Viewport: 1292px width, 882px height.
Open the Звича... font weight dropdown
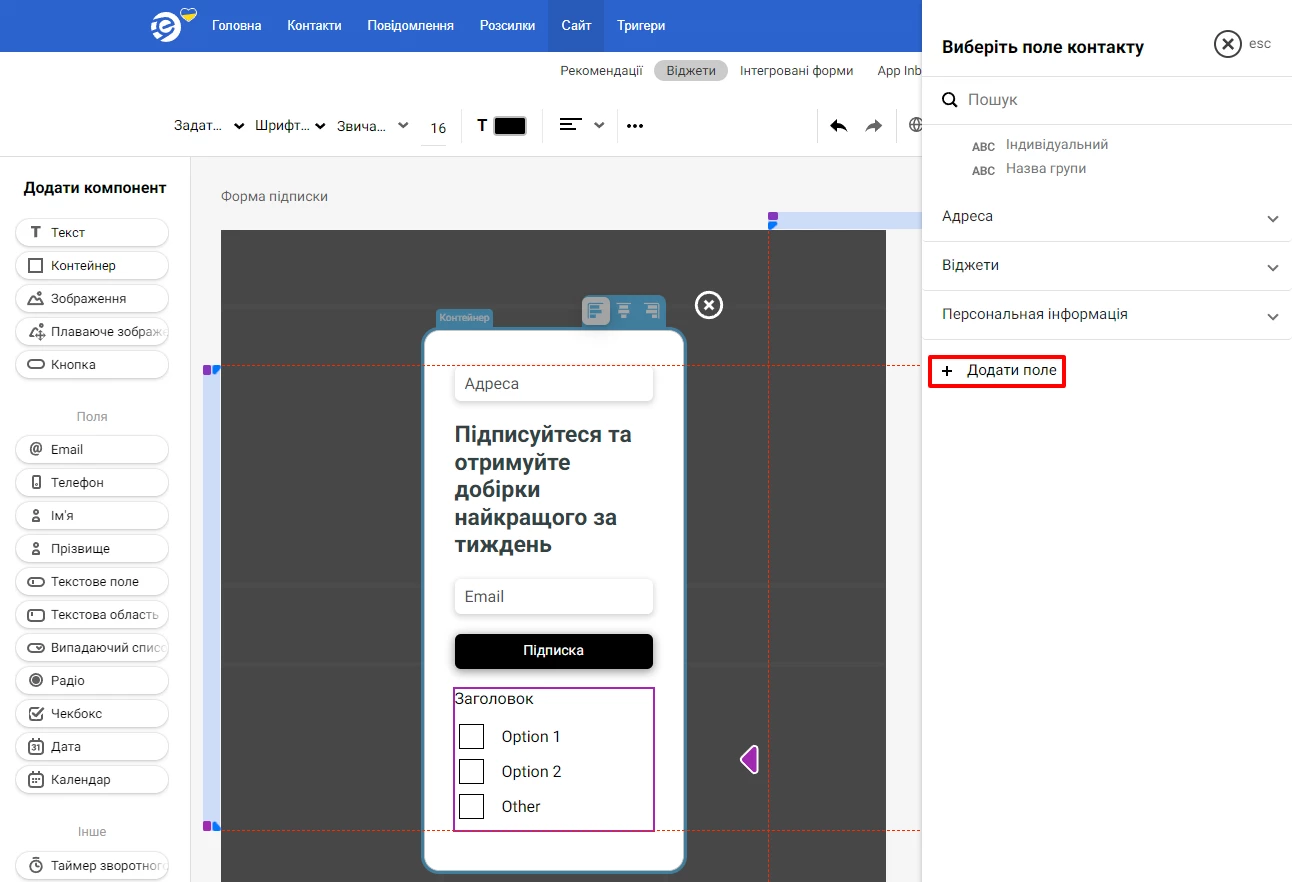pyautogui.click(x=373, y=126)
